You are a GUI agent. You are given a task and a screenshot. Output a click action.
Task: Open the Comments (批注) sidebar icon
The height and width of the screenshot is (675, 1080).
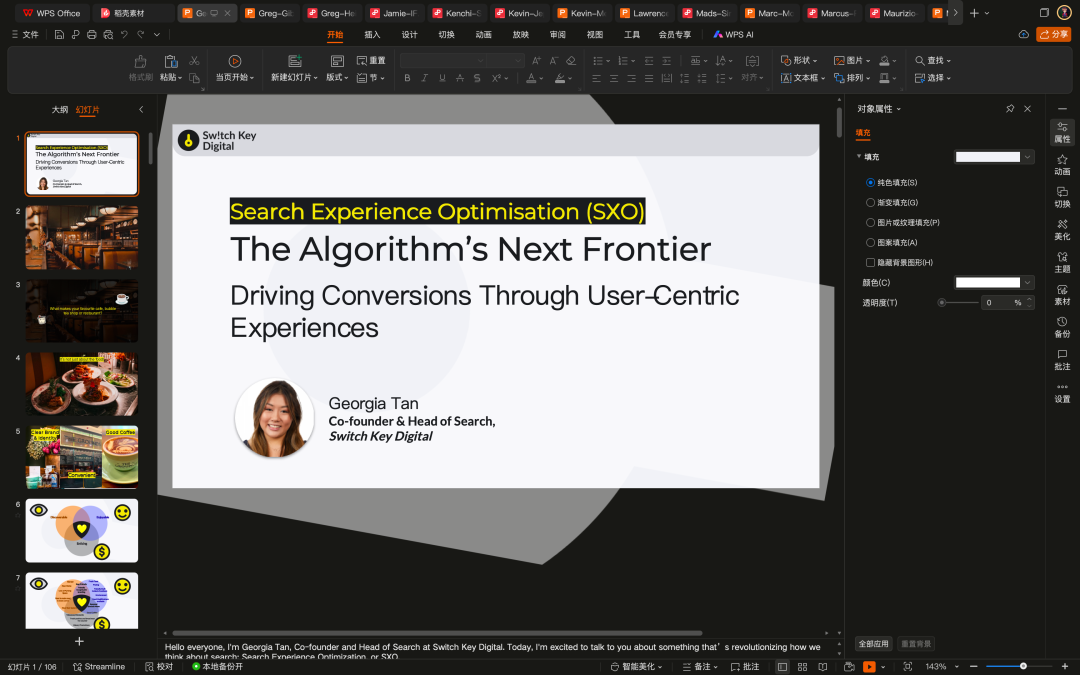point(1062,360)
